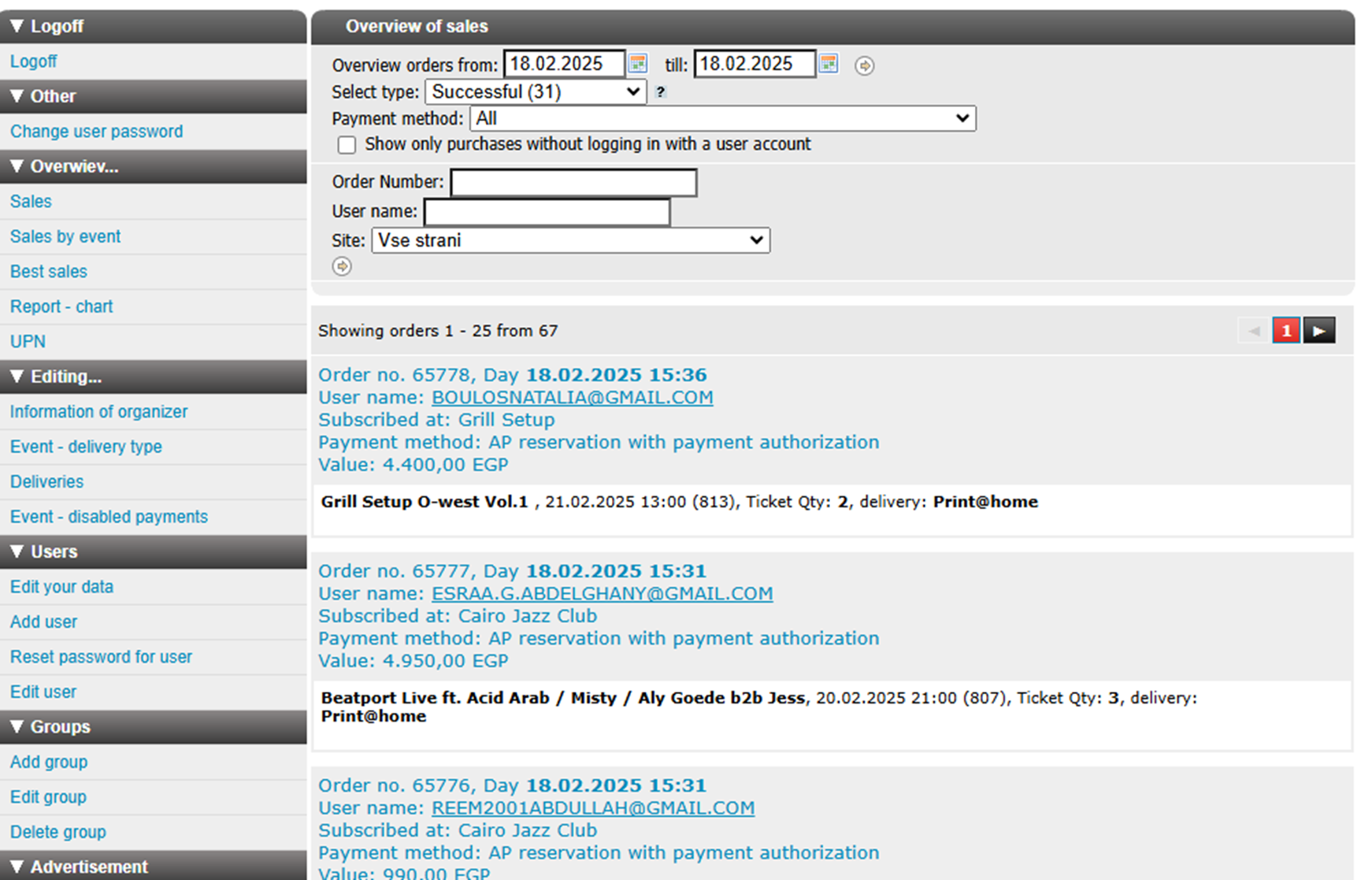1372x880 pixels.
Task: Click the previous page arrow in pagination
Action: [x=1255, y=331]
